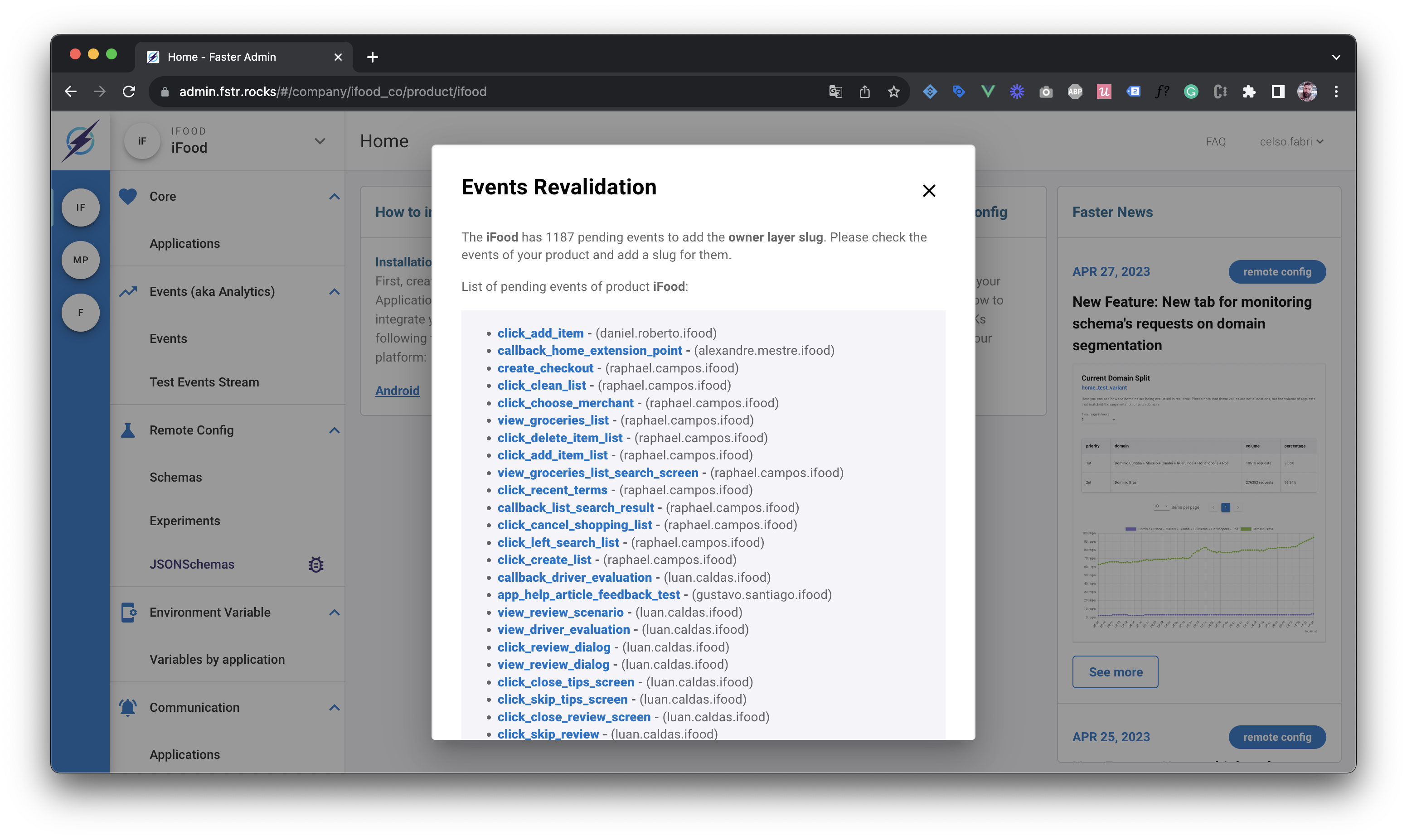
Task: Open the Events menu item
Action: [x=168, y=338]
